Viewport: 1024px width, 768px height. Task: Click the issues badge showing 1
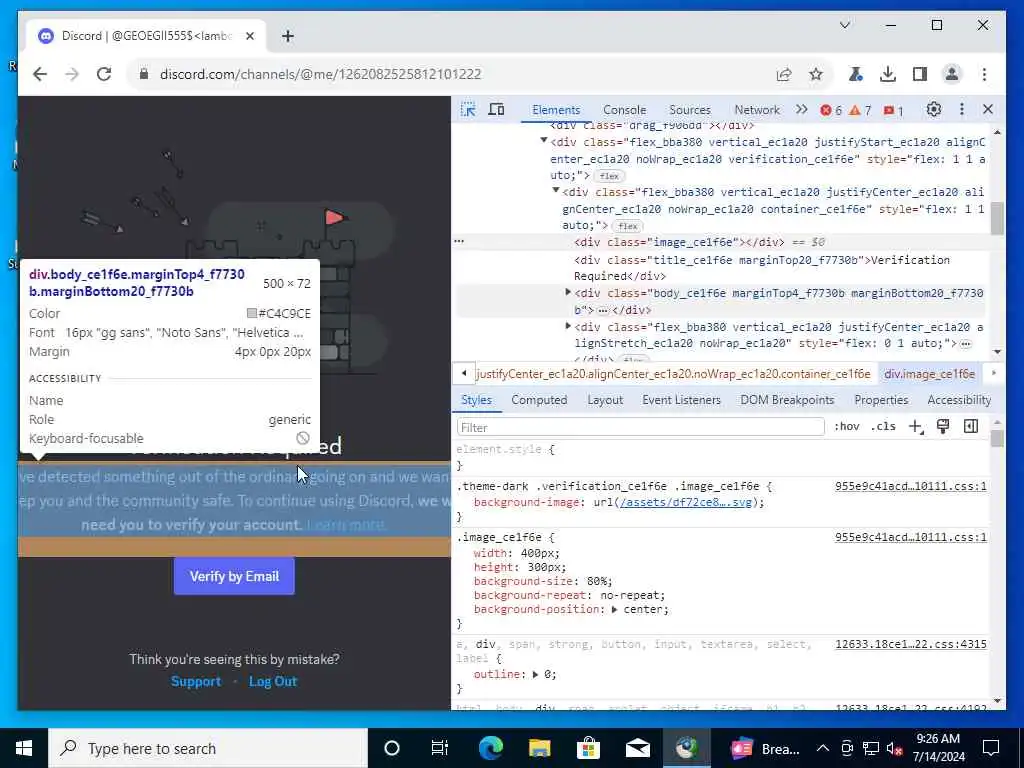tap(893, 110)
